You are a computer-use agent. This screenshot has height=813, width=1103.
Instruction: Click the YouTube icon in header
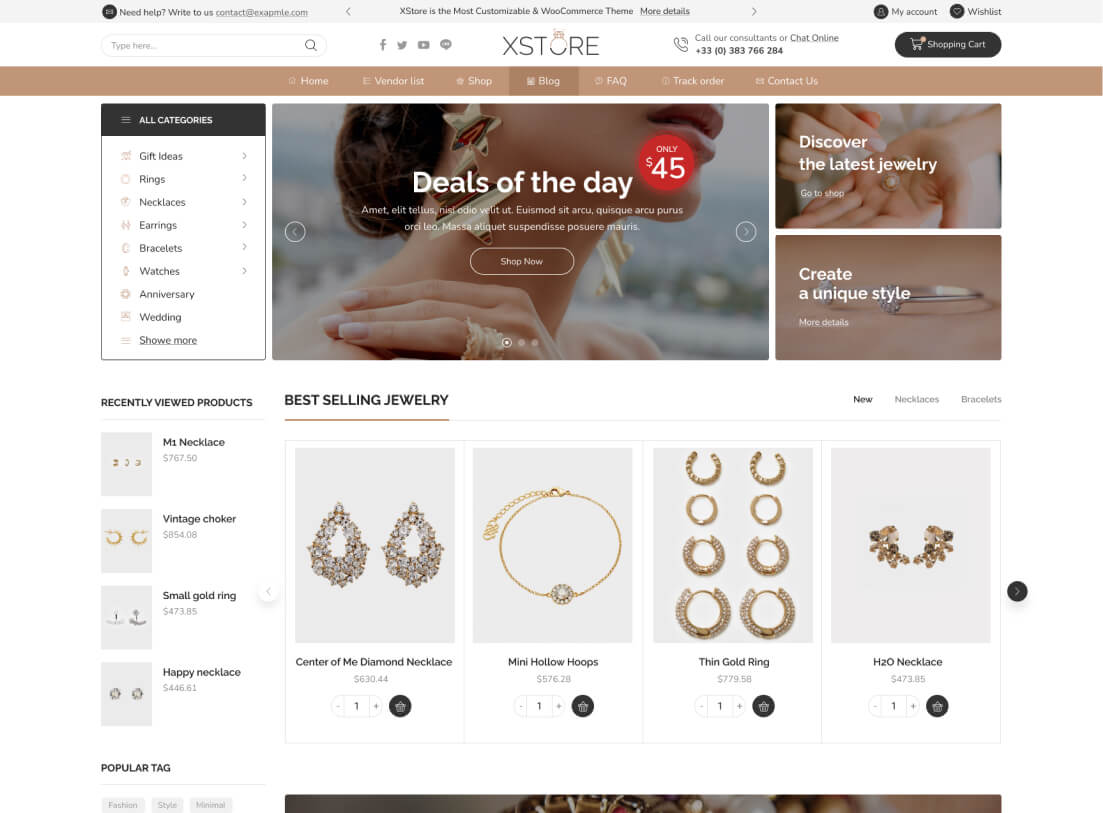[x=423, y=45]
